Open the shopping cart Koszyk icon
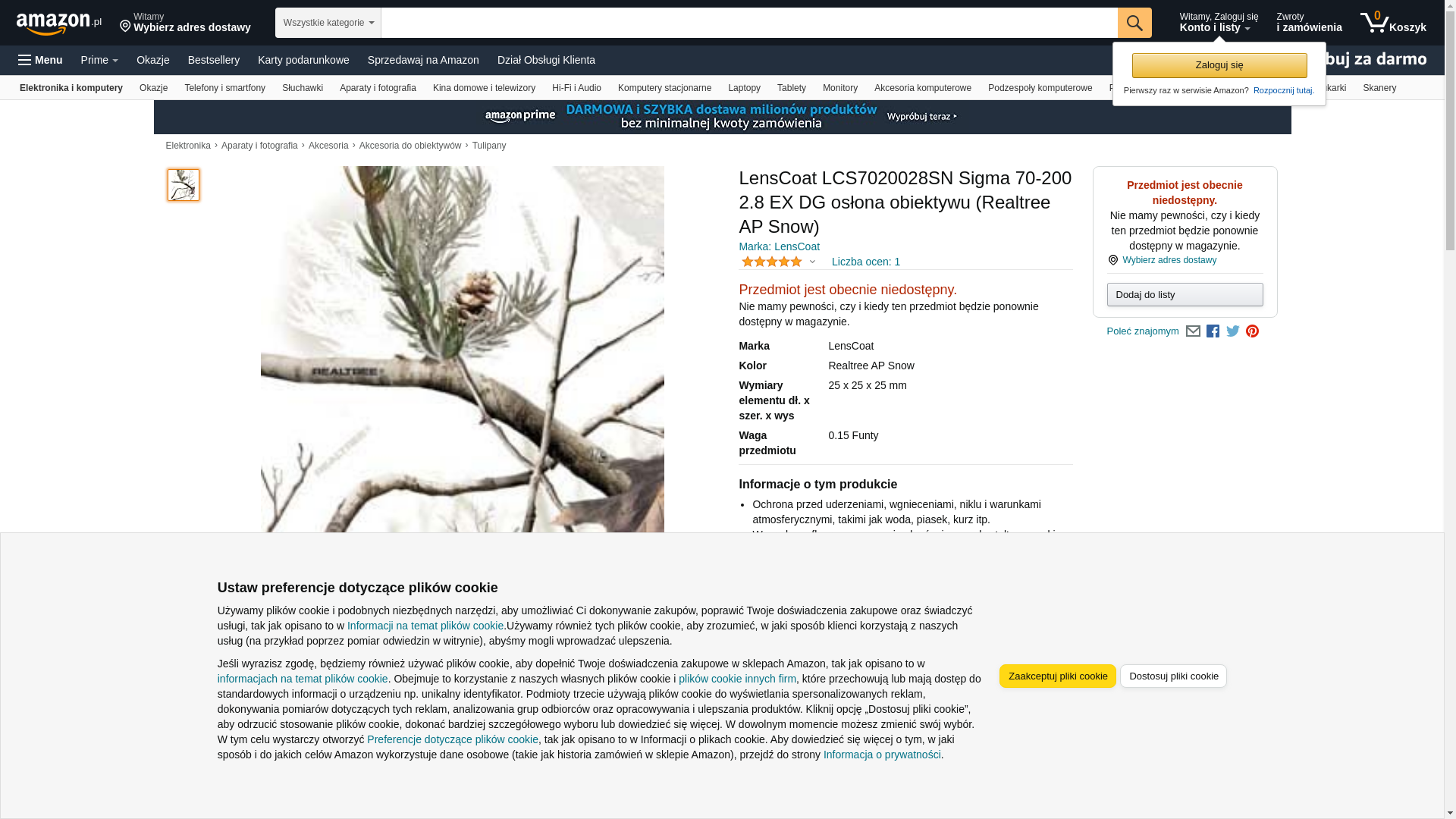Image resolution: width=1456 pixels, height=819 pixels. tap(1393, 23)
